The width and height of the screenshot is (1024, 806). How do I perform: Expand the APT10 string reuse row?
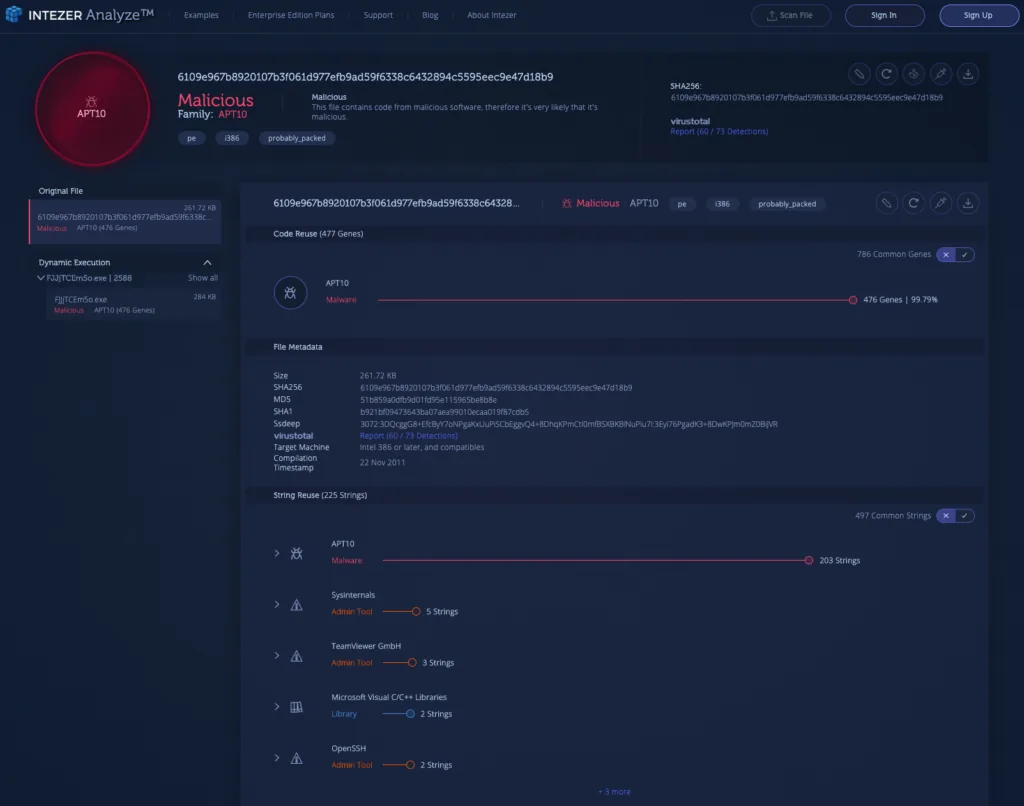(x=277, y=553)
